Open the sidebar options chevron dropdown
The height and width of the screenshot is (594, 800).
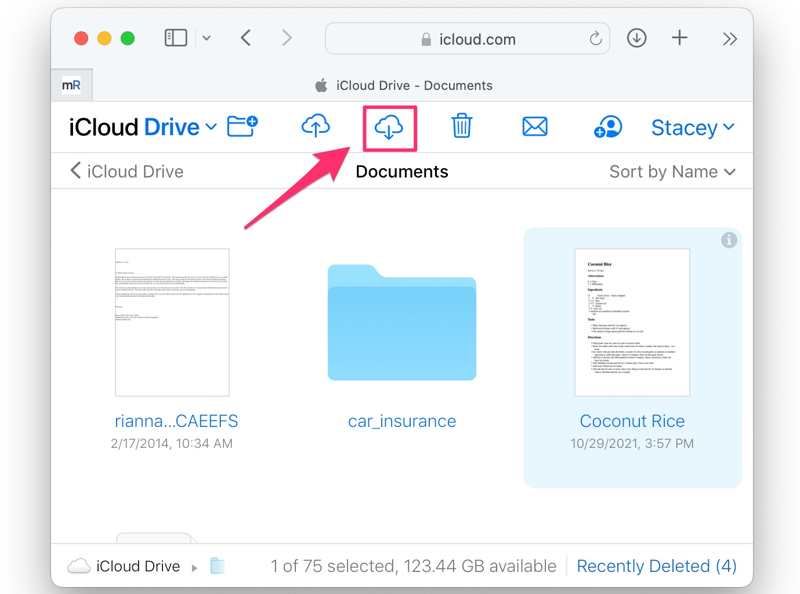(x=207, y=38)
